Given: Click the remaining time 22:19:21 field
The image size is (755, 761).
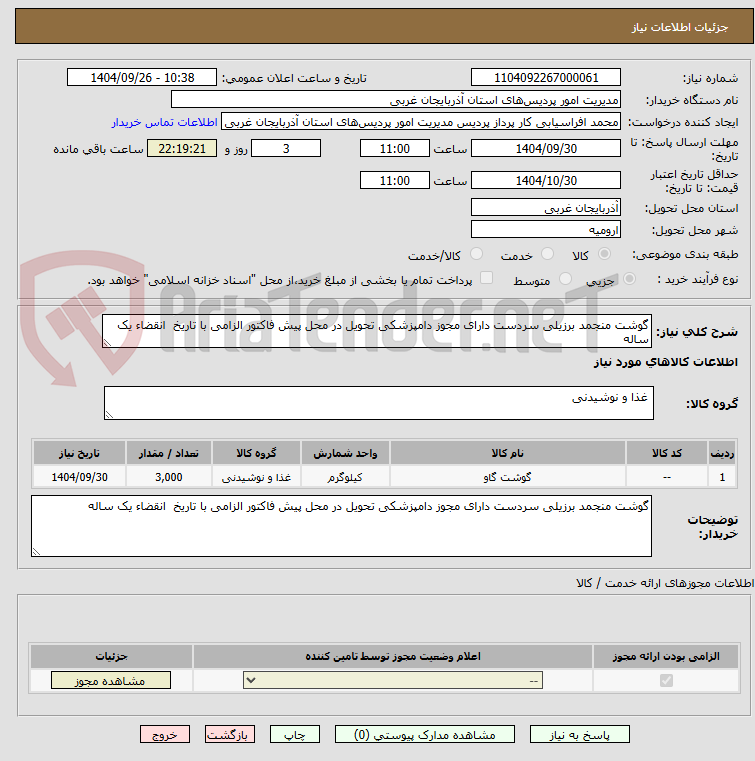Looking at the screenshot, I should (x=182, y=149).
